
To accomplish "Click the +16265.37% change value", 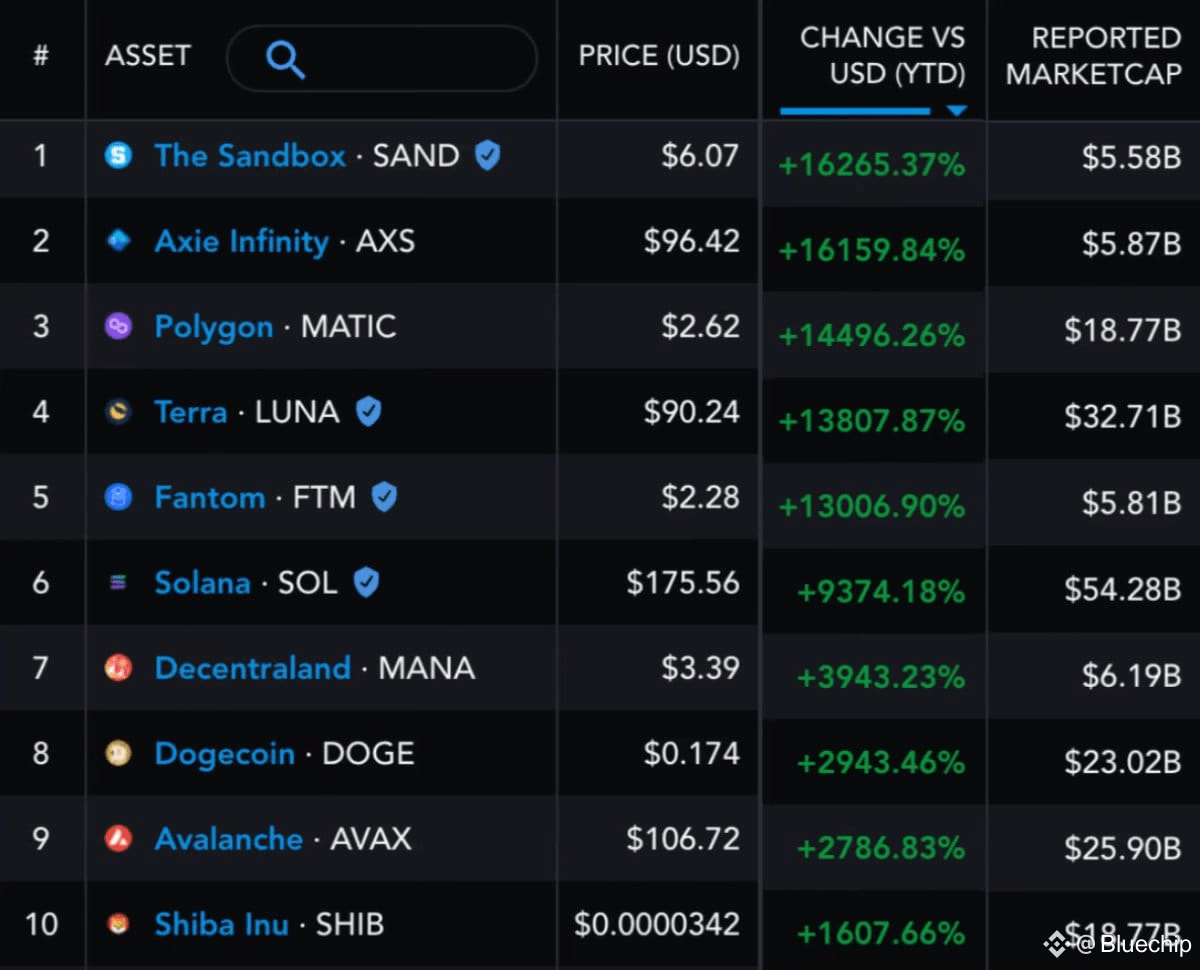I will 872,165.
